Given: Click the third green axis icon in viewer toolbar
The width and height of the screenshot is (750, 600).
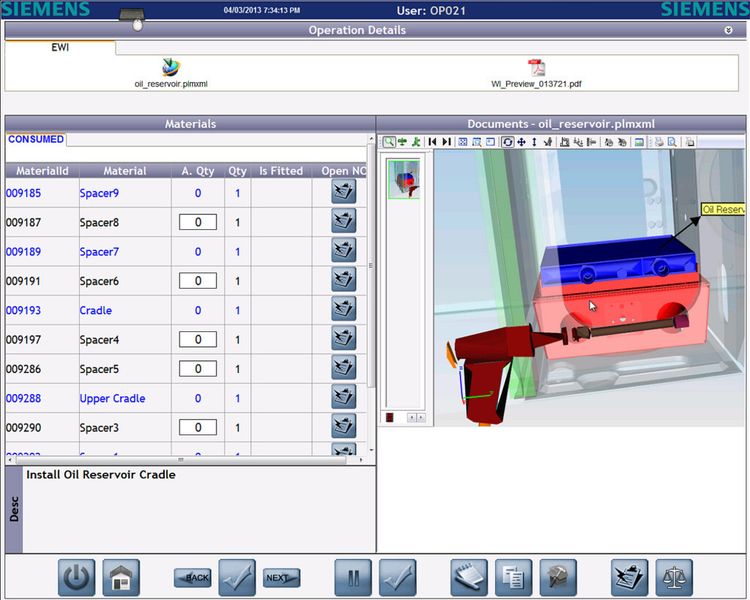Looking at the screenshot, I should 416,142.
